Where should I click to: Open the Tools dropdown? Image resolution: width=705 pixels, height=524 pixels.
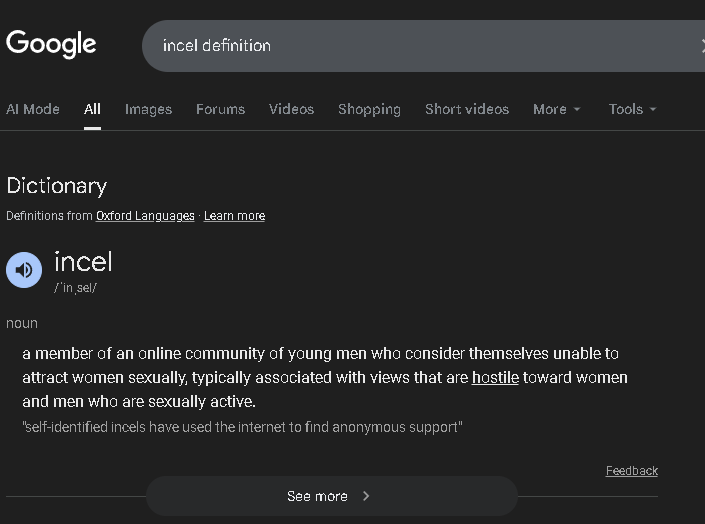[632, 109]
